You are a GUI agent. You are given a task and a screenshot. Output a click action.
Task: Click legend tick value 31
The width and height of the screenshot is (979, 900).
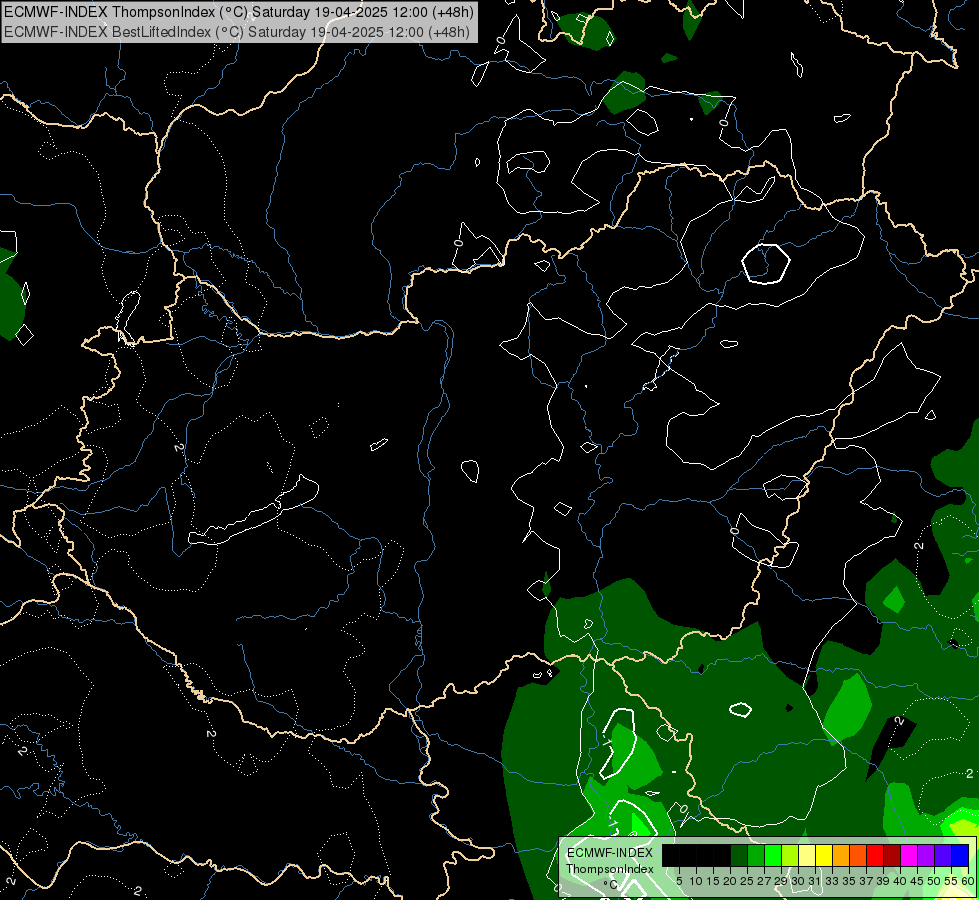click(x=815, y=881)
